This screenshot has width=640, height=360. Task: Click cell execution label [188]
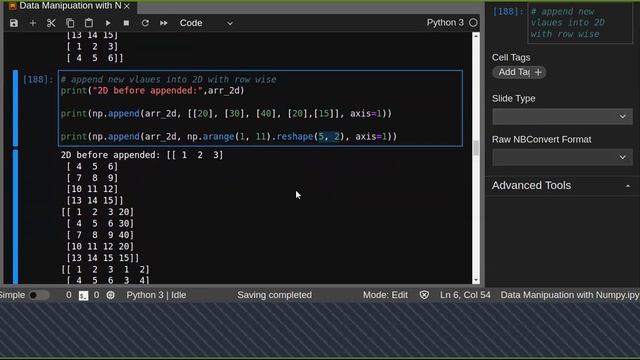[x=38, y=79]
